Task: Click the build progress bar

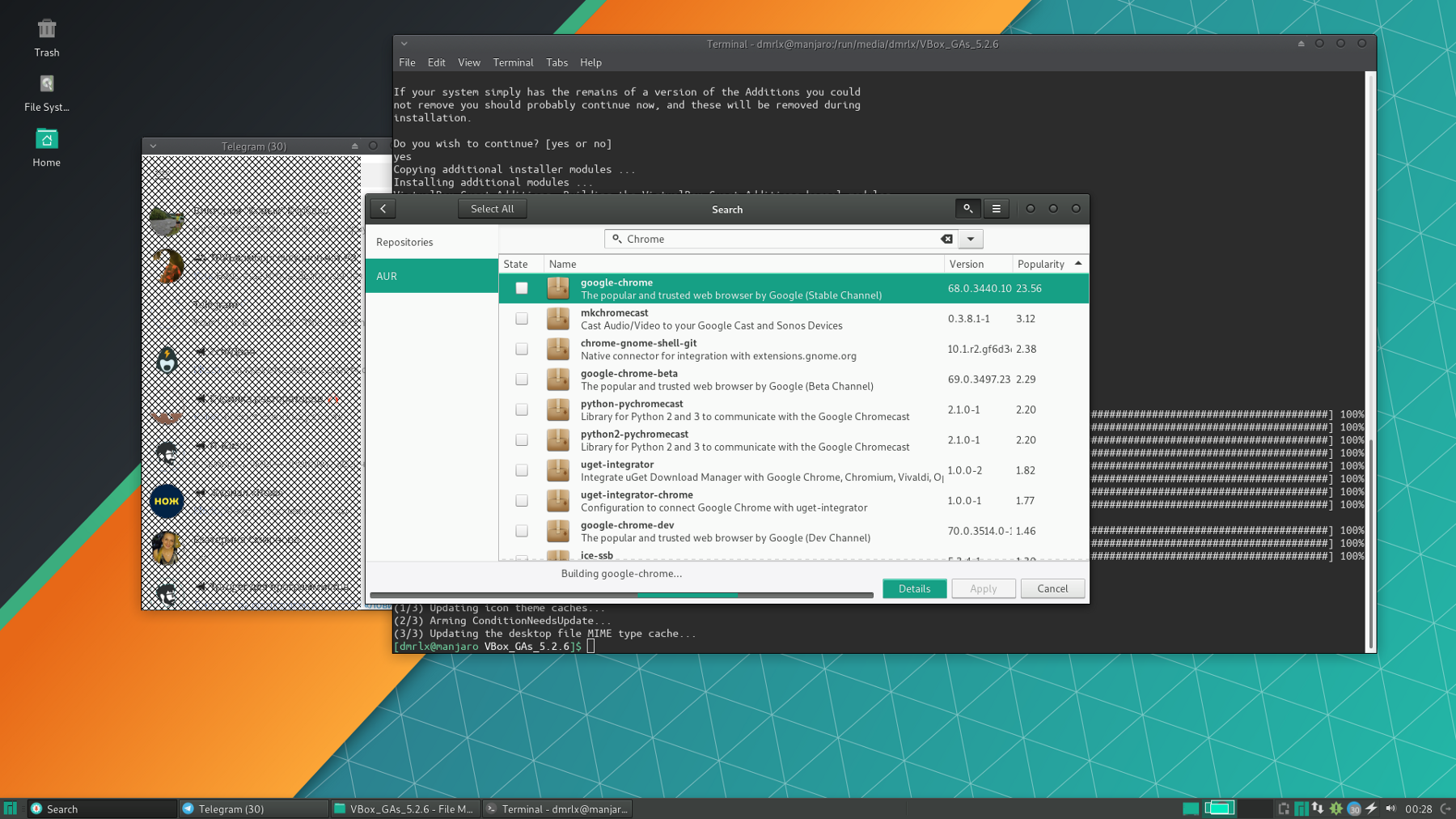Action: [x=621, y=595]
